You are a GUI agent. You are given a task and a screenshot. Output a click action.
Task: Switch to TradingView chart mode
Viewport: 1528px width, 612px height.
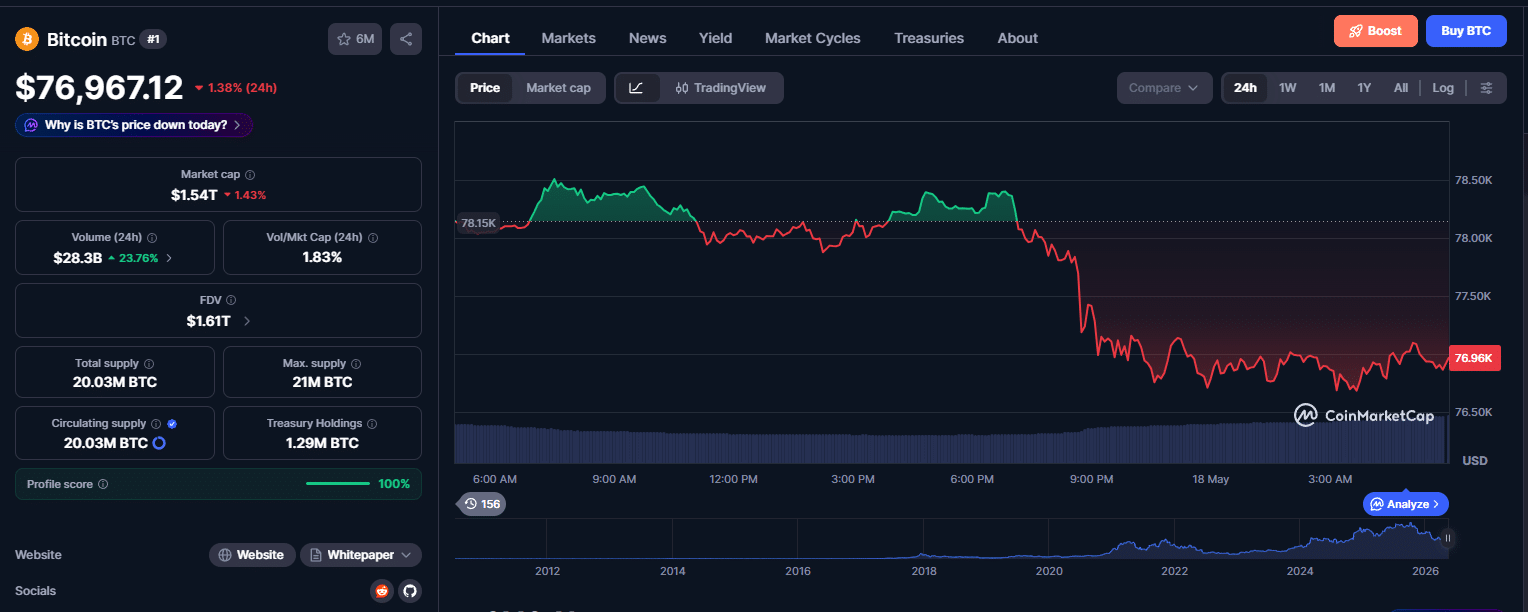pyautogui.click(x=721, y=88)
